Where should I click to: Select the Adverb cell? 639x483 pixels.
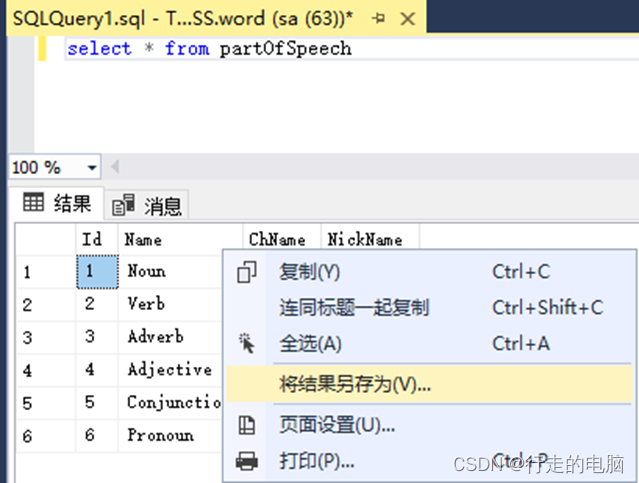tap(171, 337)
